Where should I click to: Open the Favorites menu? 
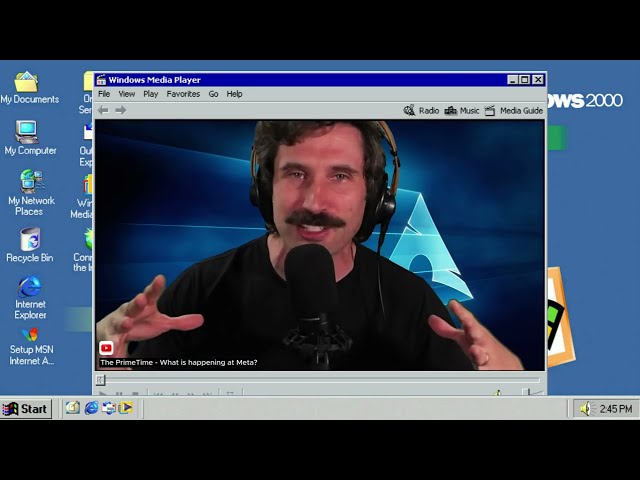[x=183, y=94]
